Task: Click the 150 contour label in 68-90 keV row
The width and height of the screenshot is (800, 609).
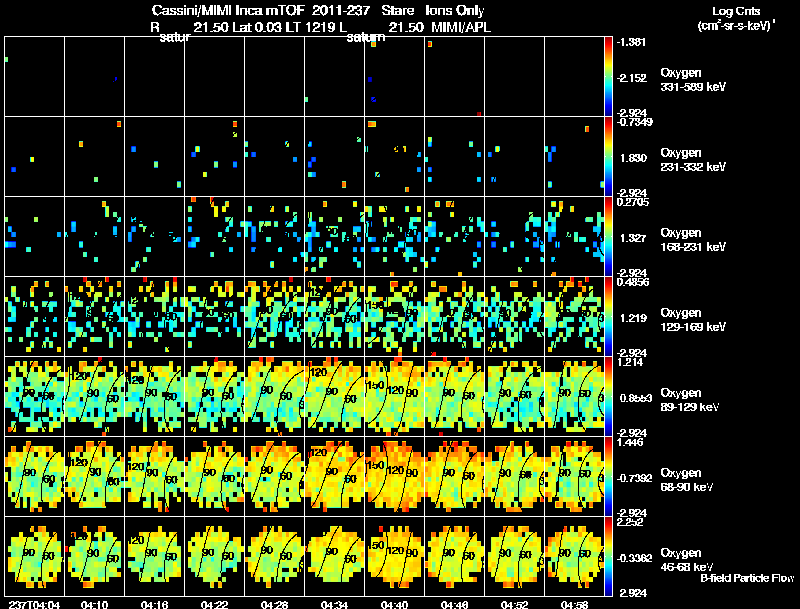Action: 375,466
